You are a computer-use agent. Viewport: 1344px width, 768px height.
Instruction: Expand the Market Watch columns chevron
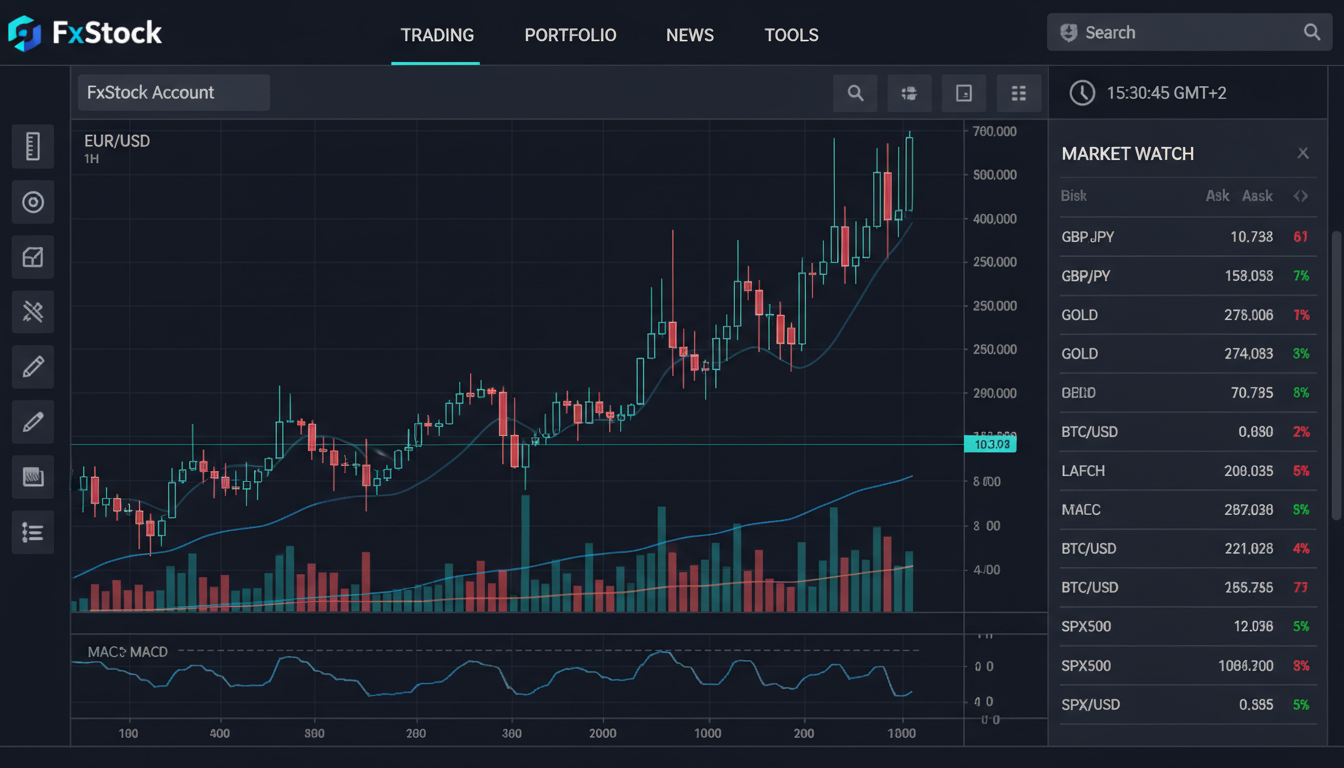pos(1302,196)
